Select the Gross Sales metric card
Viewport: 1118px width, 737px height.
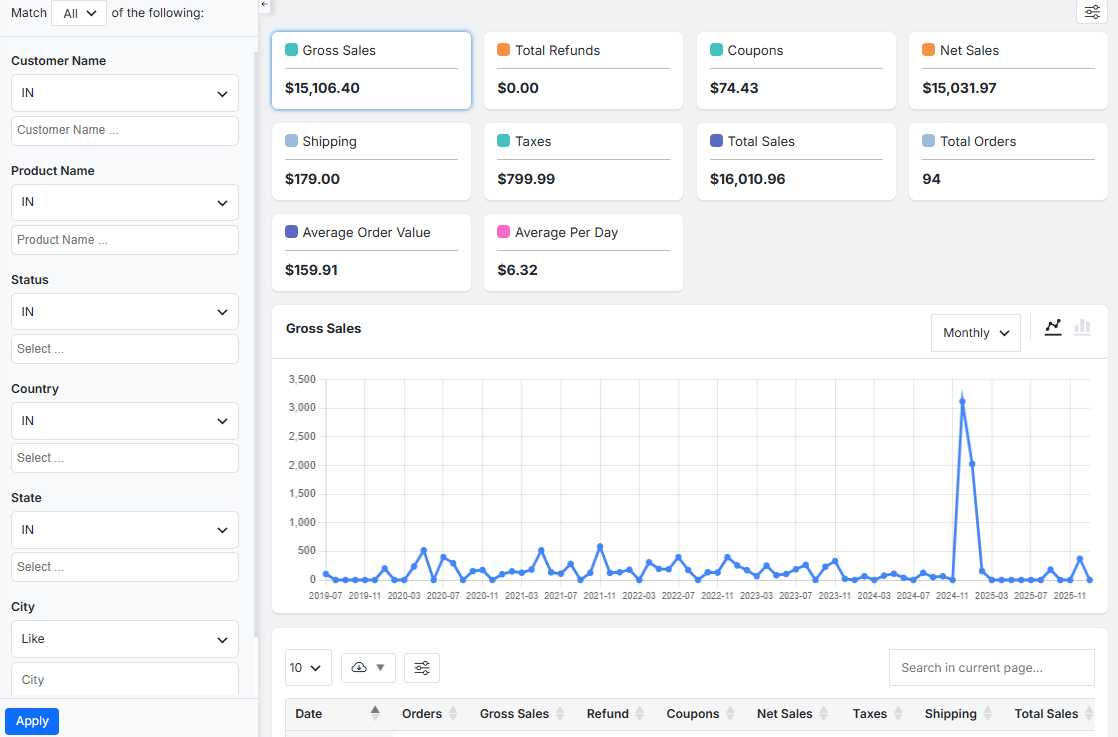point(371,71)
